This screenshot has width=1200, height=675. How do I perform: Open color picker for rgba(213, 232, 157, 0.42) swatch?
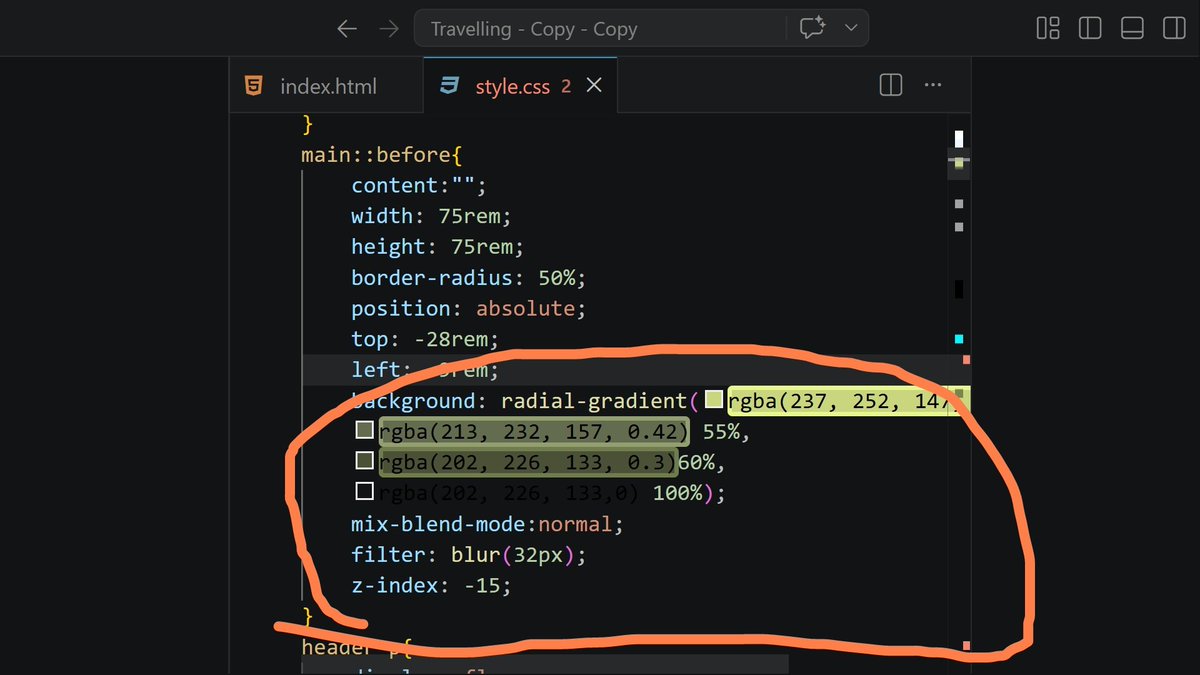[x=365, y=431]
